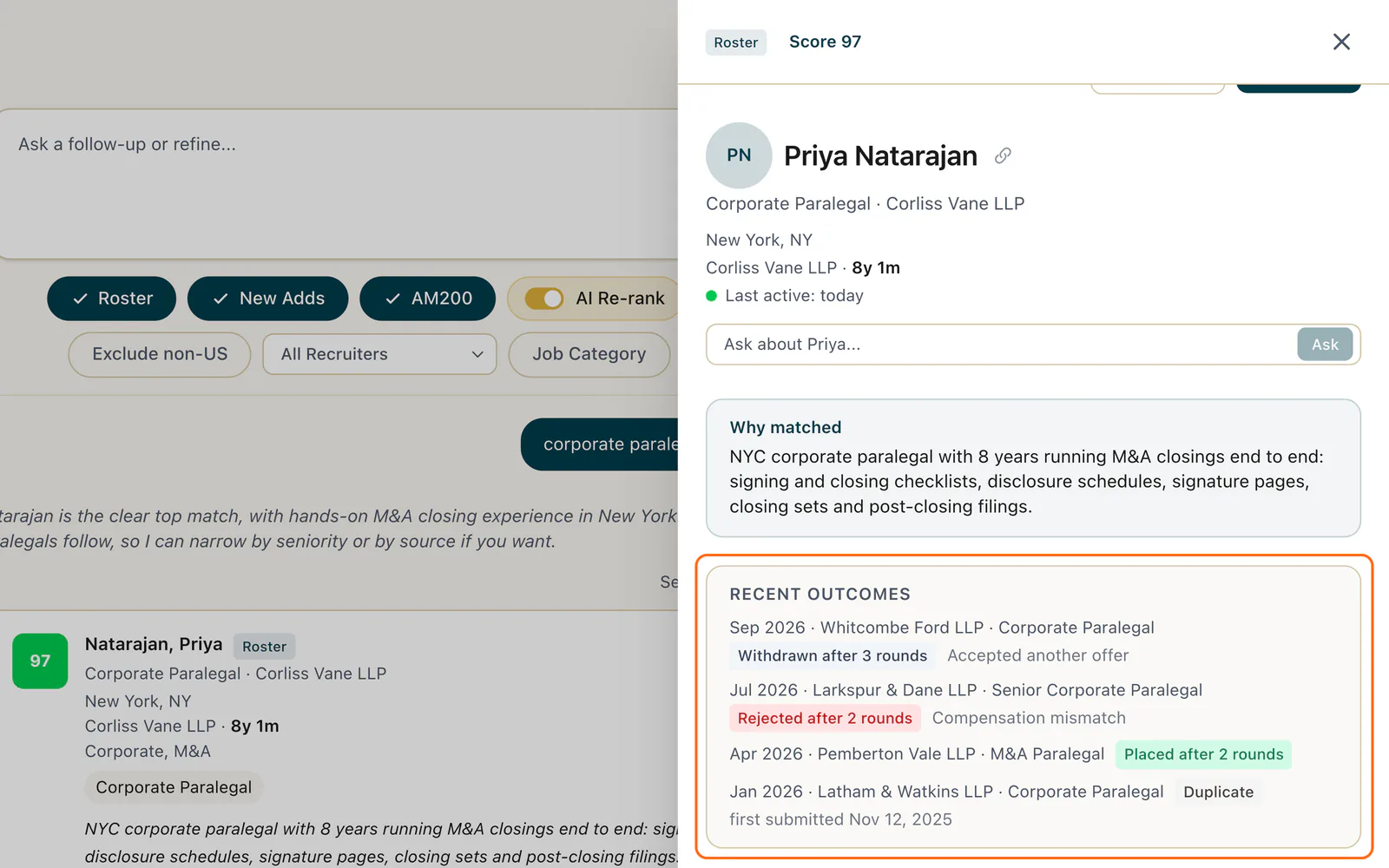Open the score 97 badge result
The width and height of the screenshot is (1389, 868).
point(40,661)
